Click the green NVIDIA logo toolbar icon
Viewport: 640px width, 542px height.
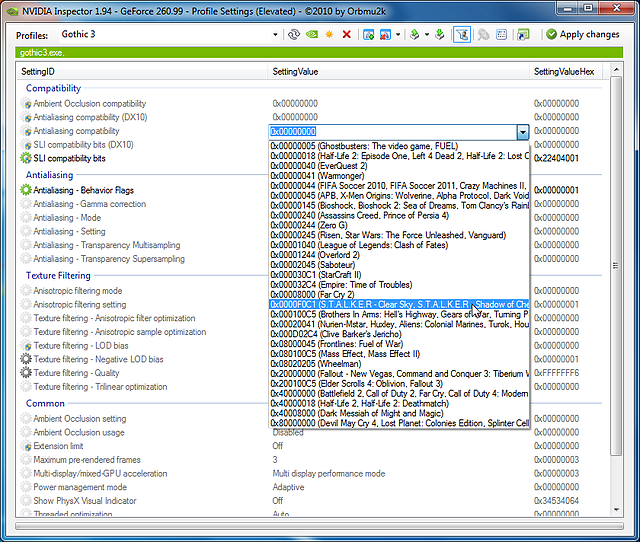(x=313, y=34)
